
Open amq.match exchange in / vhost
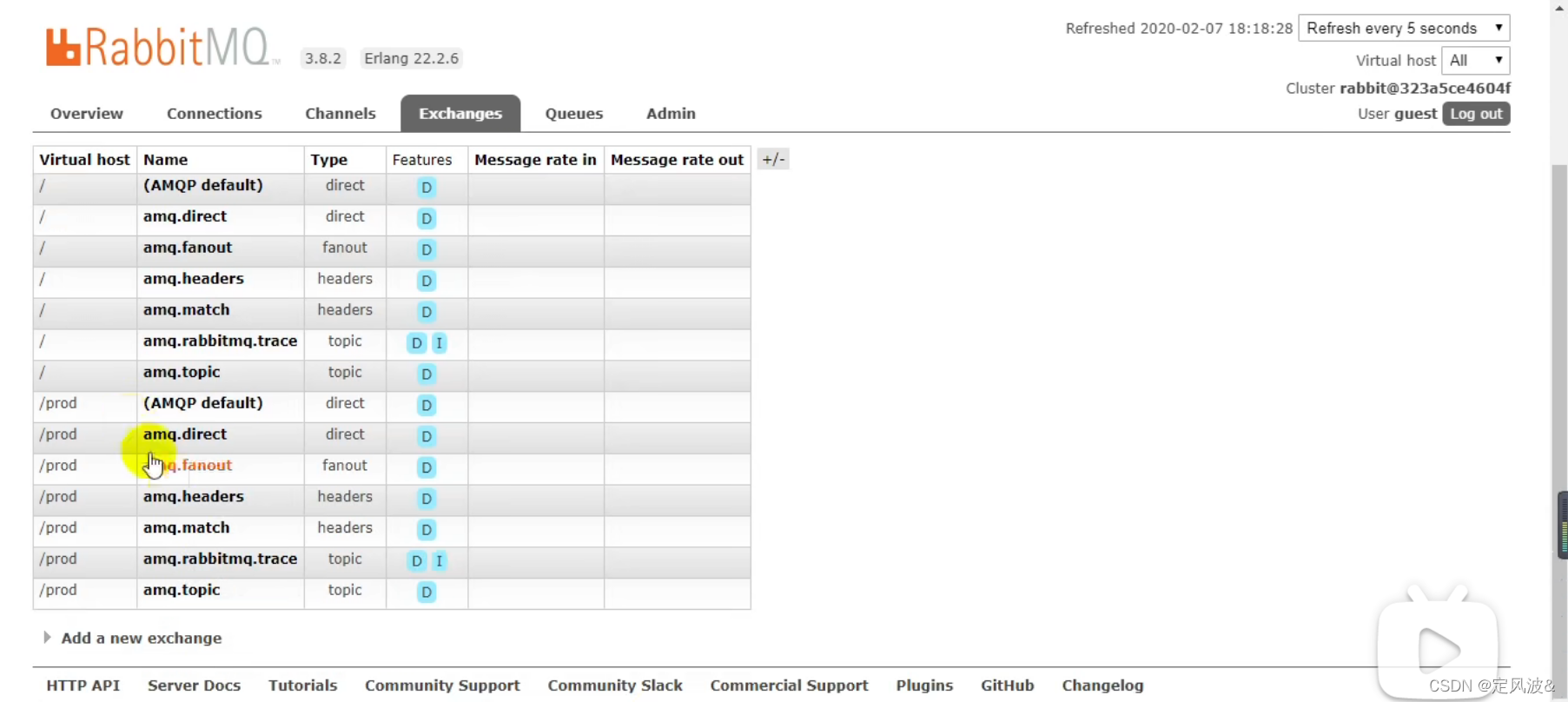click(187, 310)
